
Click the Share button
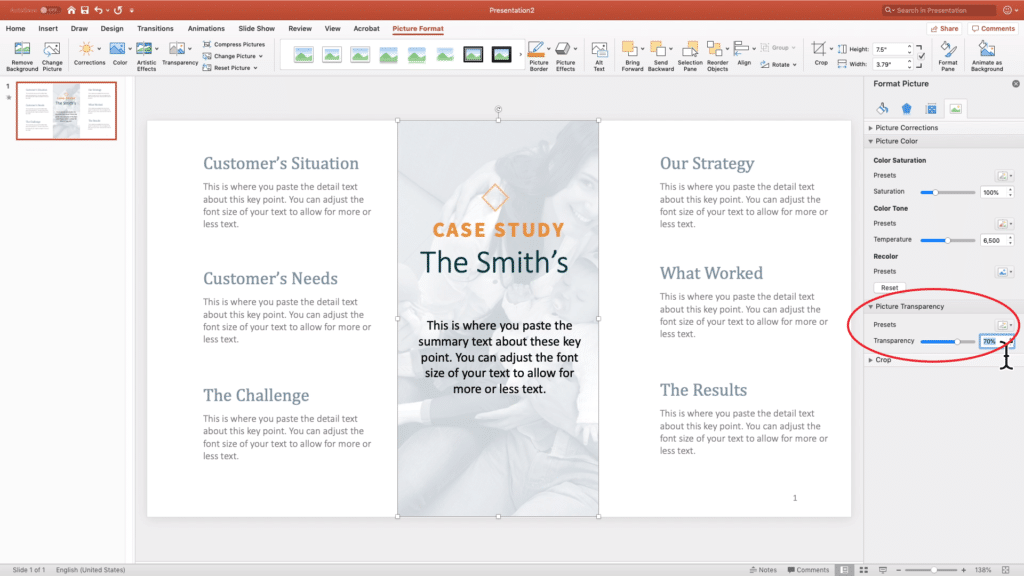pyautogui.click(x=943, y=28)
